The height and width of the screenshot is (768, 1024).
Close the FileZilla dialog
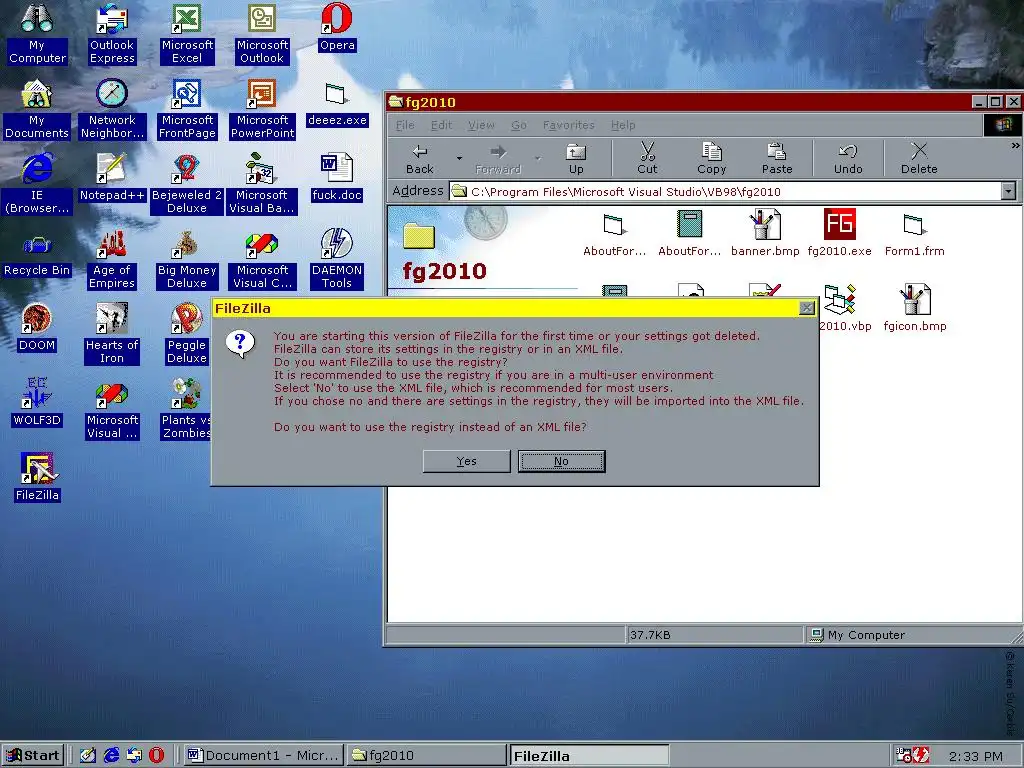(807, 308)
